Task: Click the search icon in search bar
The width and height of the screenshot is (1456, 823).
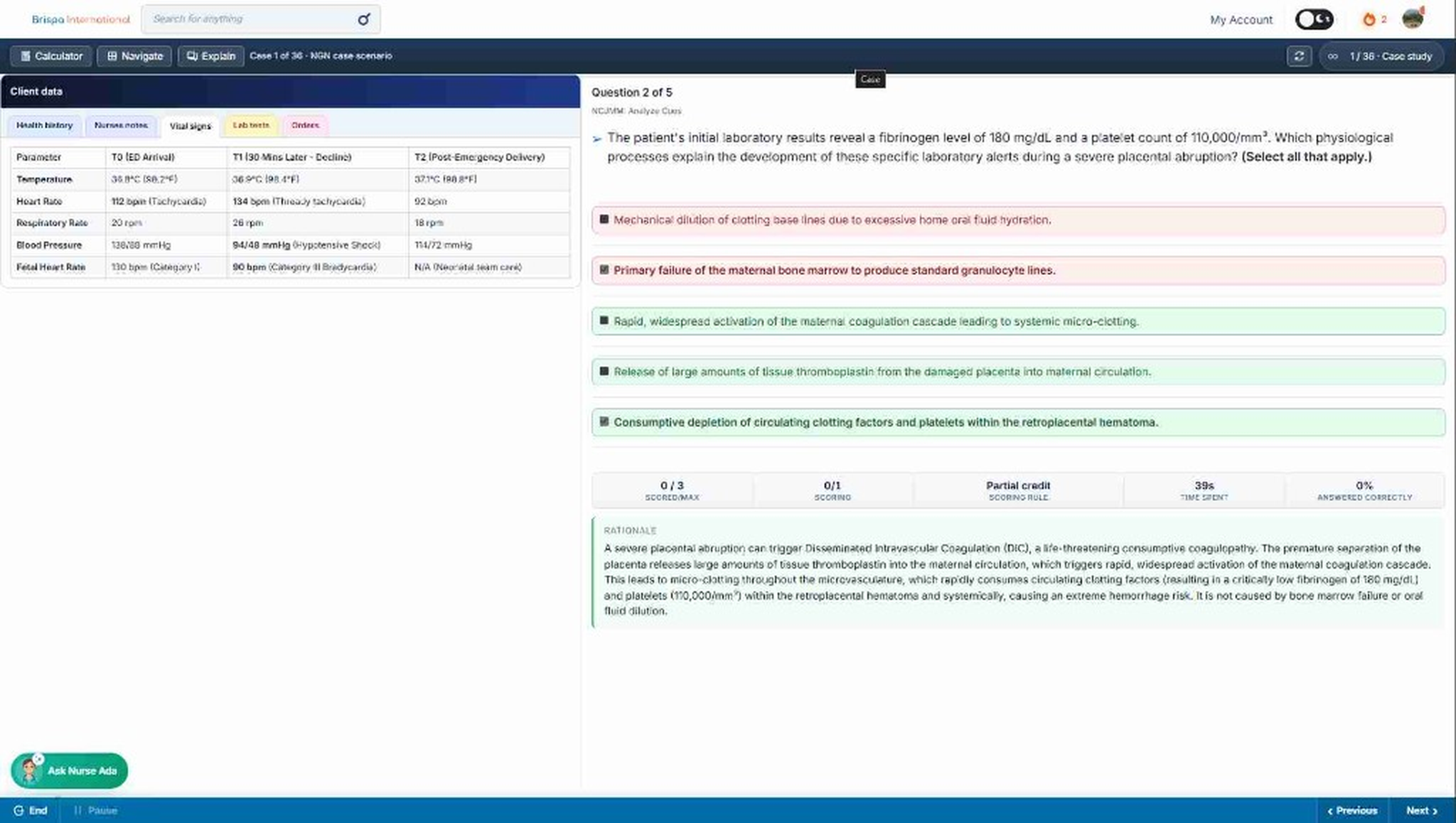Action: pyautogui.click(x=364, y=19)
